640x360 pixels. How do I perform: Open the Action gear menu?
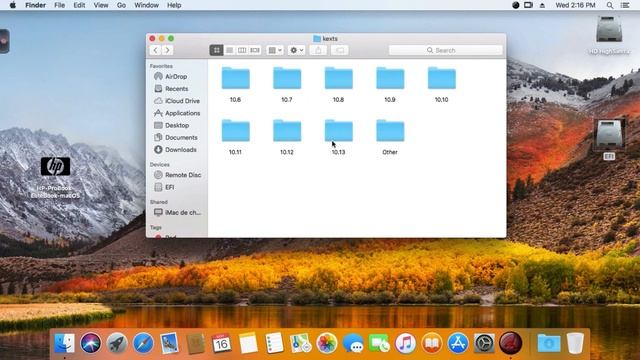click(296, 50)
